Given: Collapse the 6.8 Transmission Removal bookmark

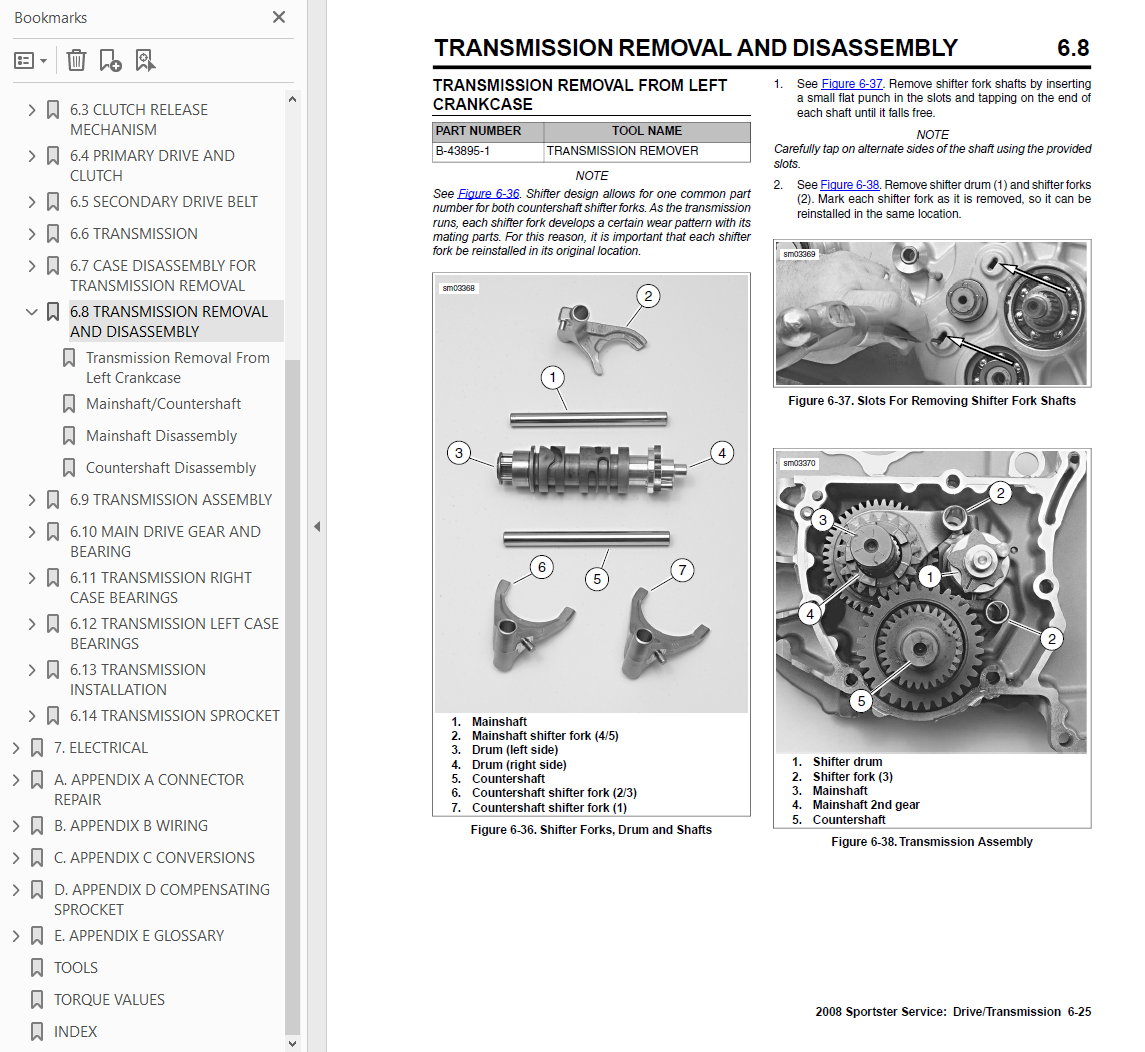Looking at the screenshot, I should click(x=31, y=312).
